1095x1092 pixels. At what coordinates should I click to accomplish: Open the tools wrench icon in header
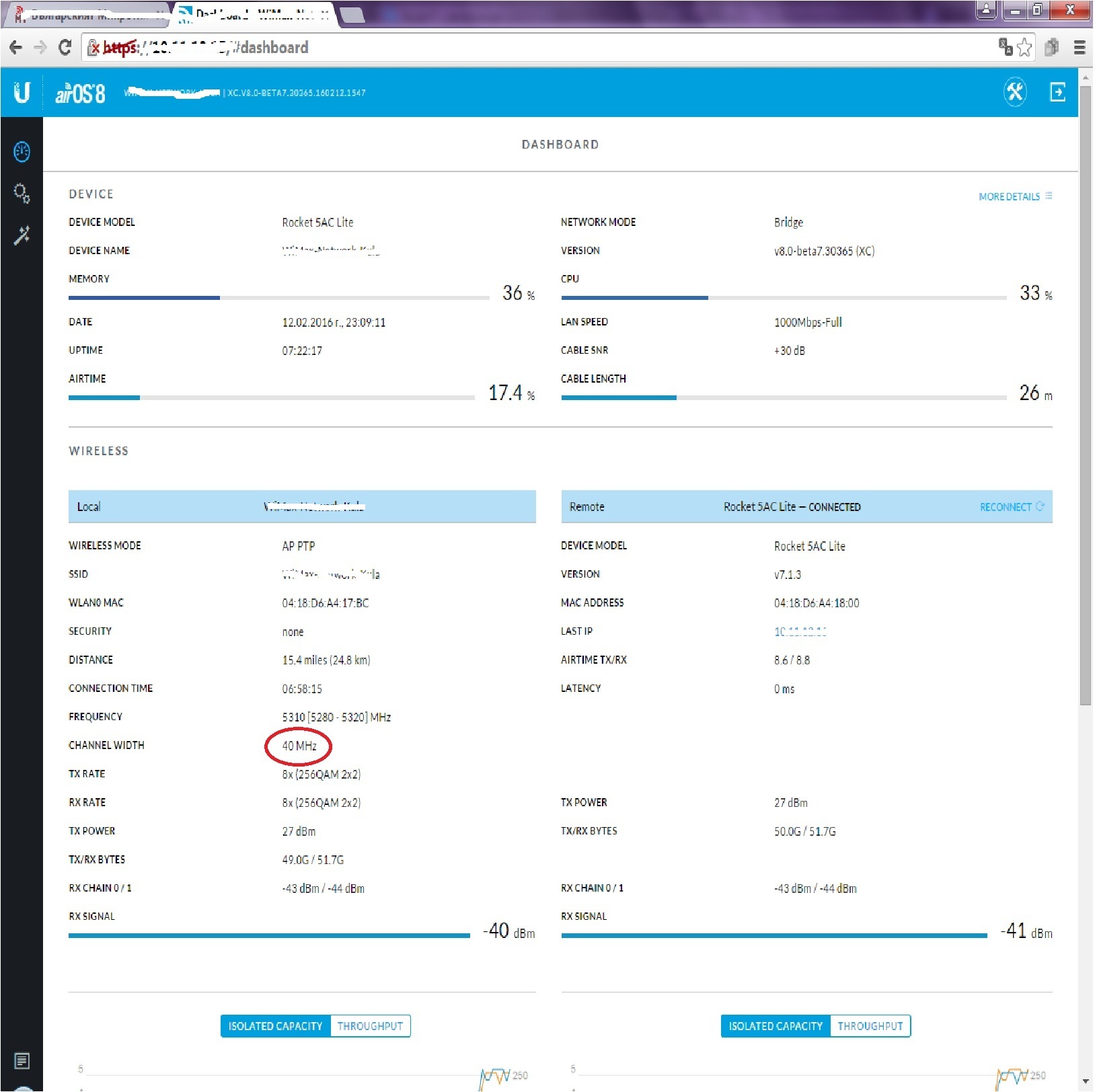click(1014, 91)
